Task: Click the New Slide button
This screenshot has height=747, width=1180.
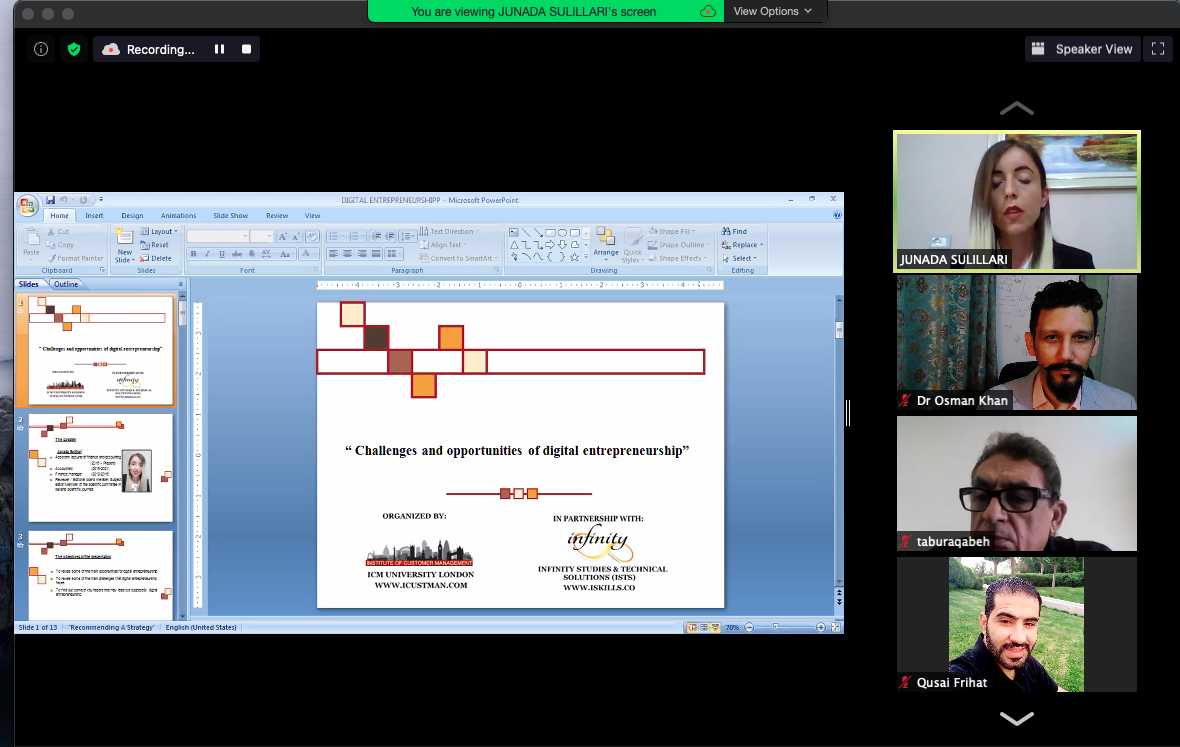Action: tap(124, 244)
